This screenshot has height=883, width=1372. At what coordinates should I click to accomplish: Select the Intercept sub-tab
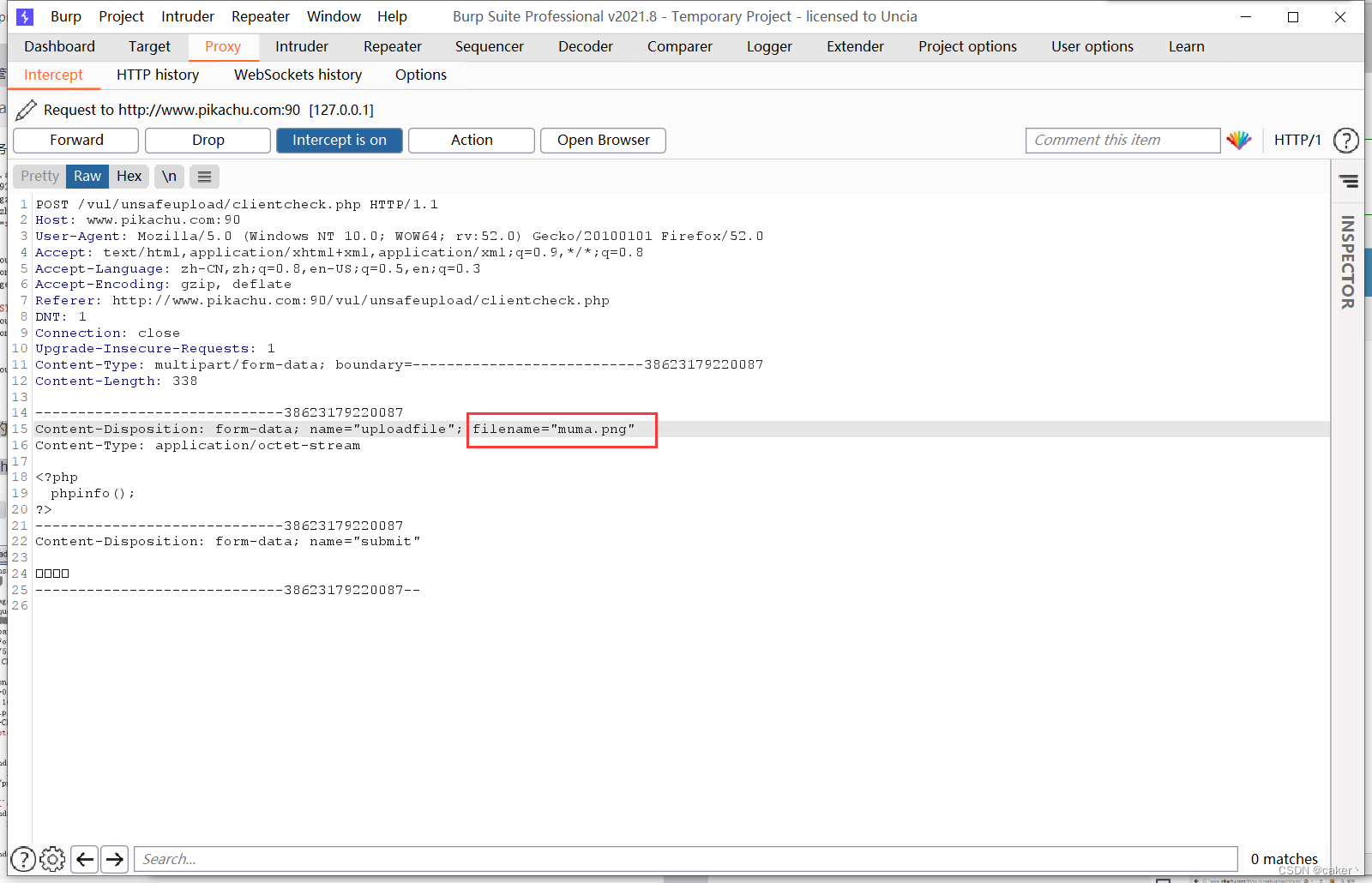53,75
